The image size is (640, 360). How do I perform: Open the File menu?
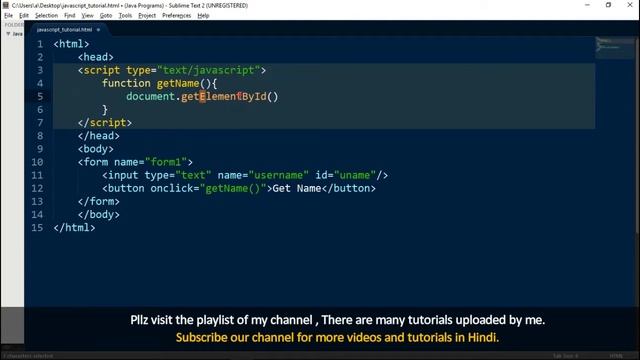pyautogui.click(x=9, y=16)
